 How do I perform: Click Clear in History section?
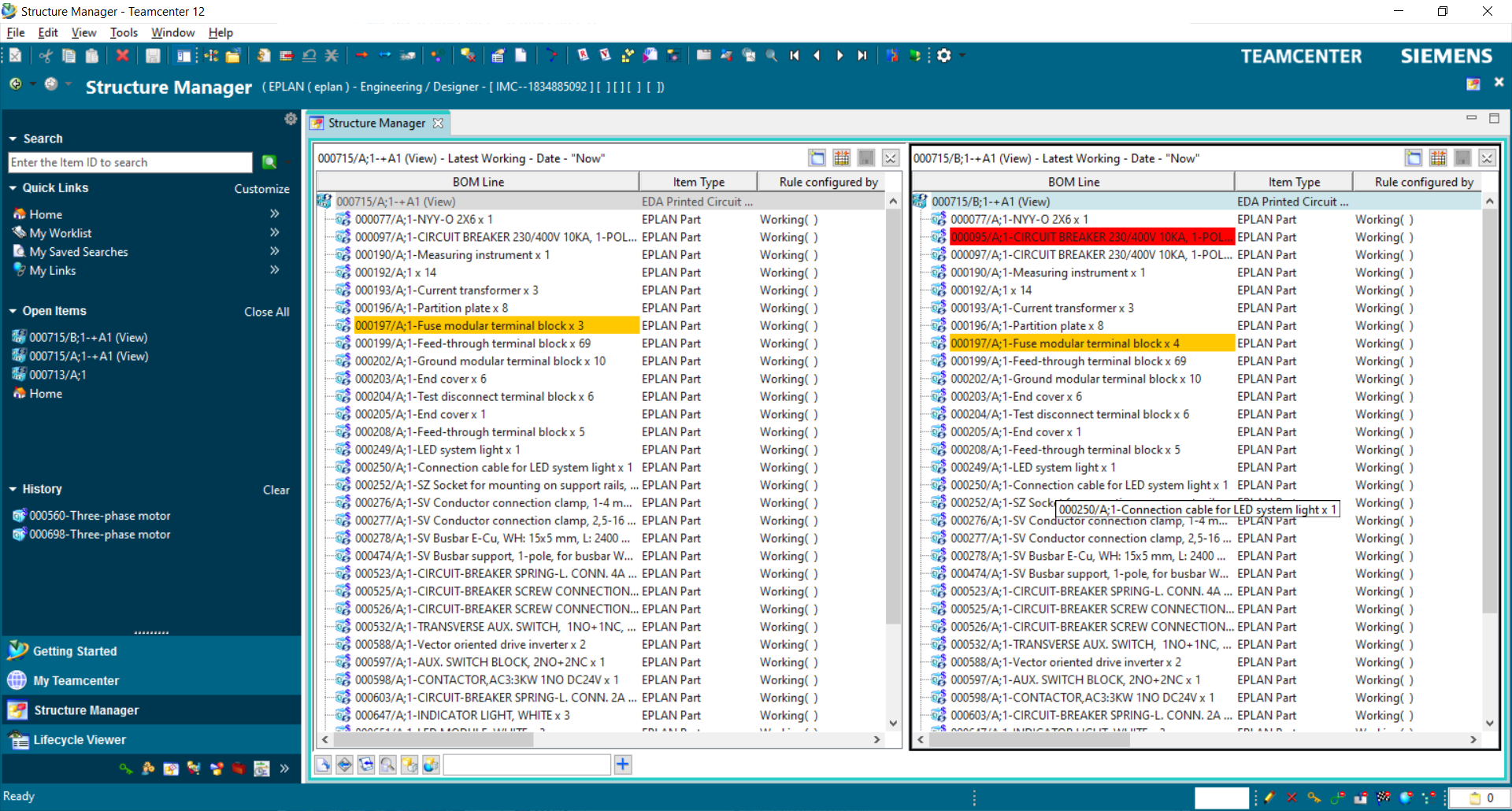276,490
